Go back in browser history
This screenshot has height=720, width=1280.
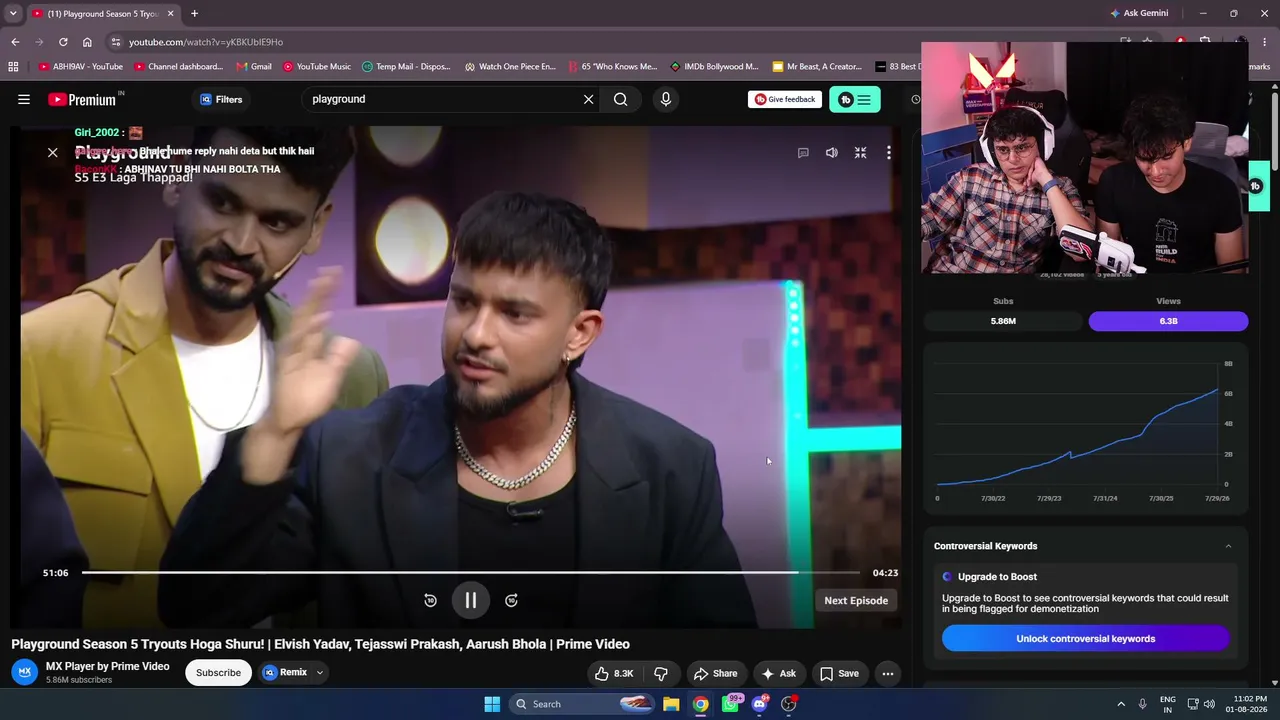pyautogui.click(x=15, y=42)
